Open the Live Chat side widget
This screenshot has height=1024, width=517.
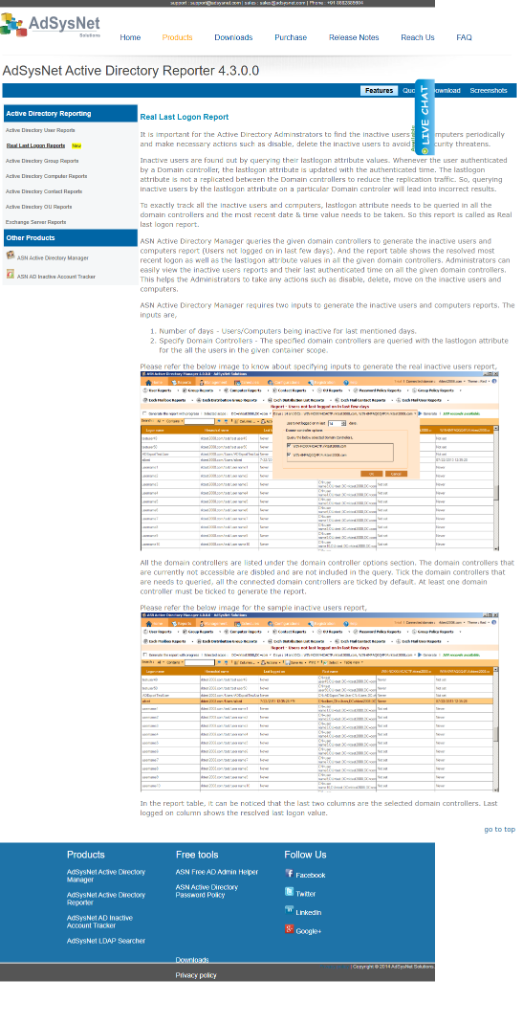424,117
